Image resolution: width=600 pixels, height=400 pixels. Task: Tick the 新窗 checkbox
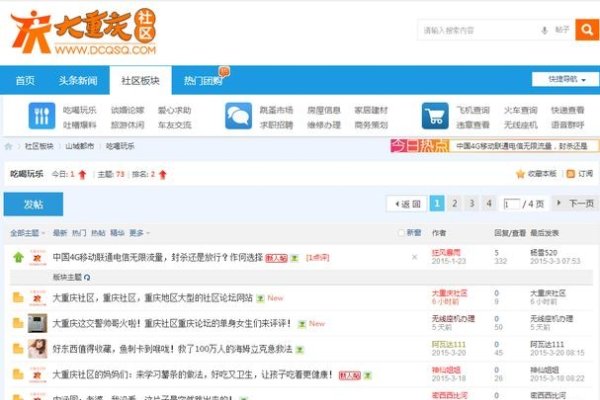pos(401,233)
